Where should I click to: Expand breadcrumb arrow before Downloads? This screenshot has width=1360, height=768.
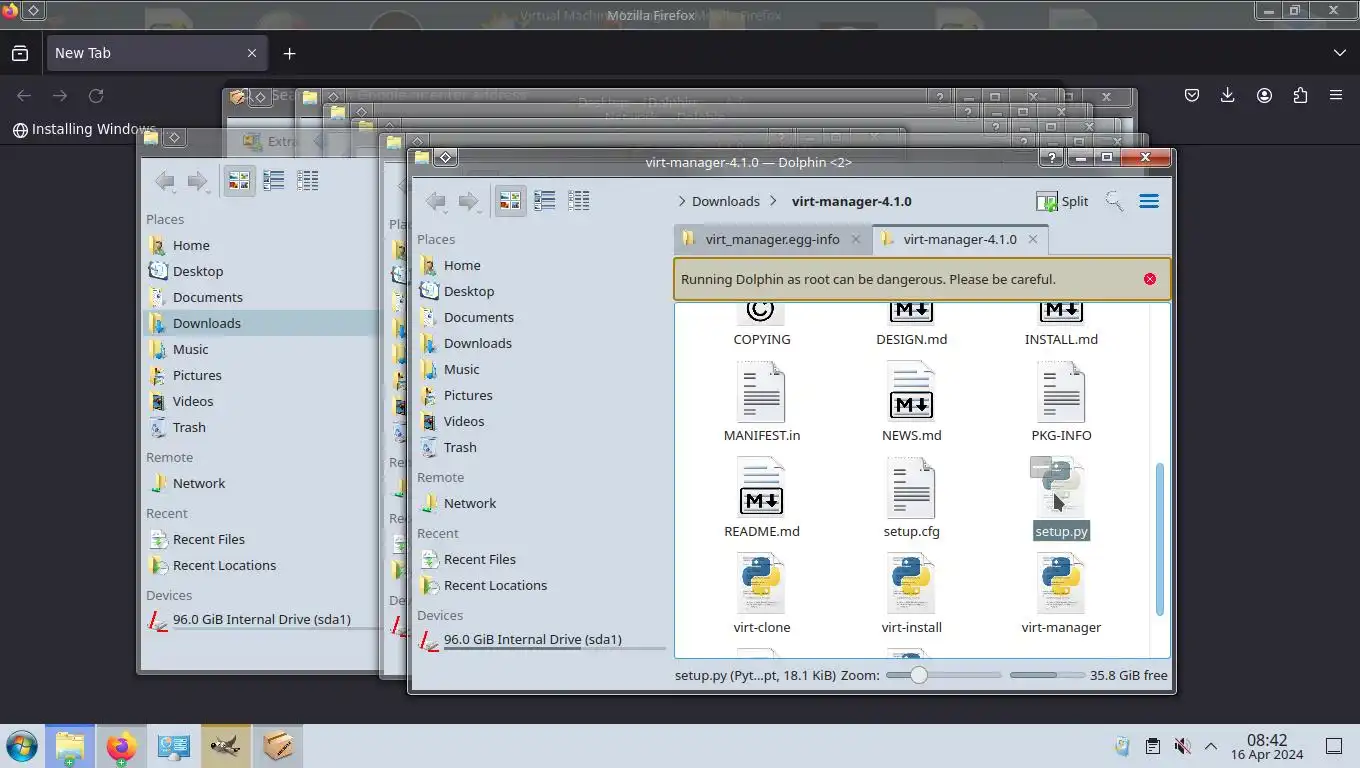tap(682, 201)
